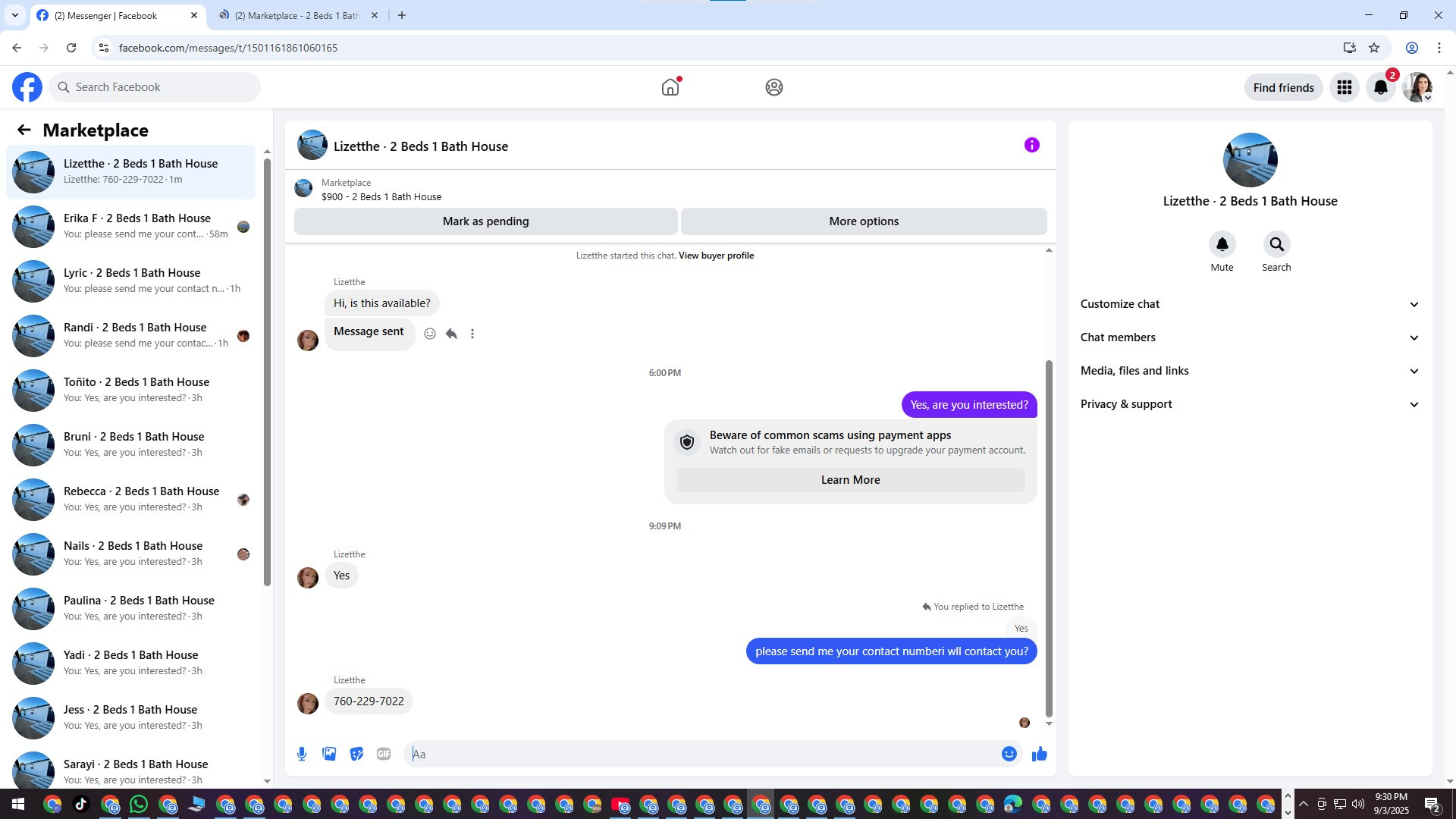
Task: Open the volume control in system tray
Action: coord(1358,804)
